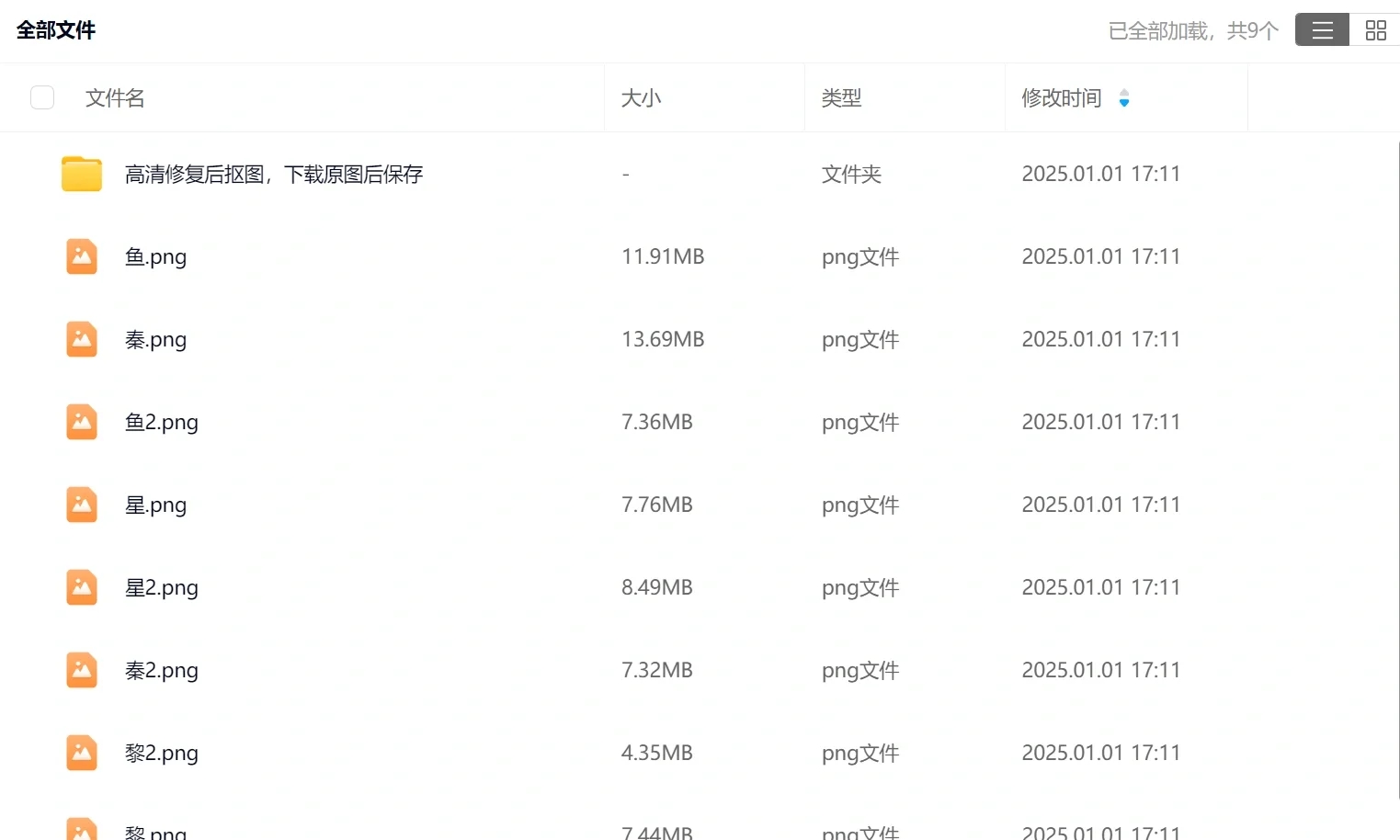Click the 已全部加载，共9个 status text

tap(1193, 31)
